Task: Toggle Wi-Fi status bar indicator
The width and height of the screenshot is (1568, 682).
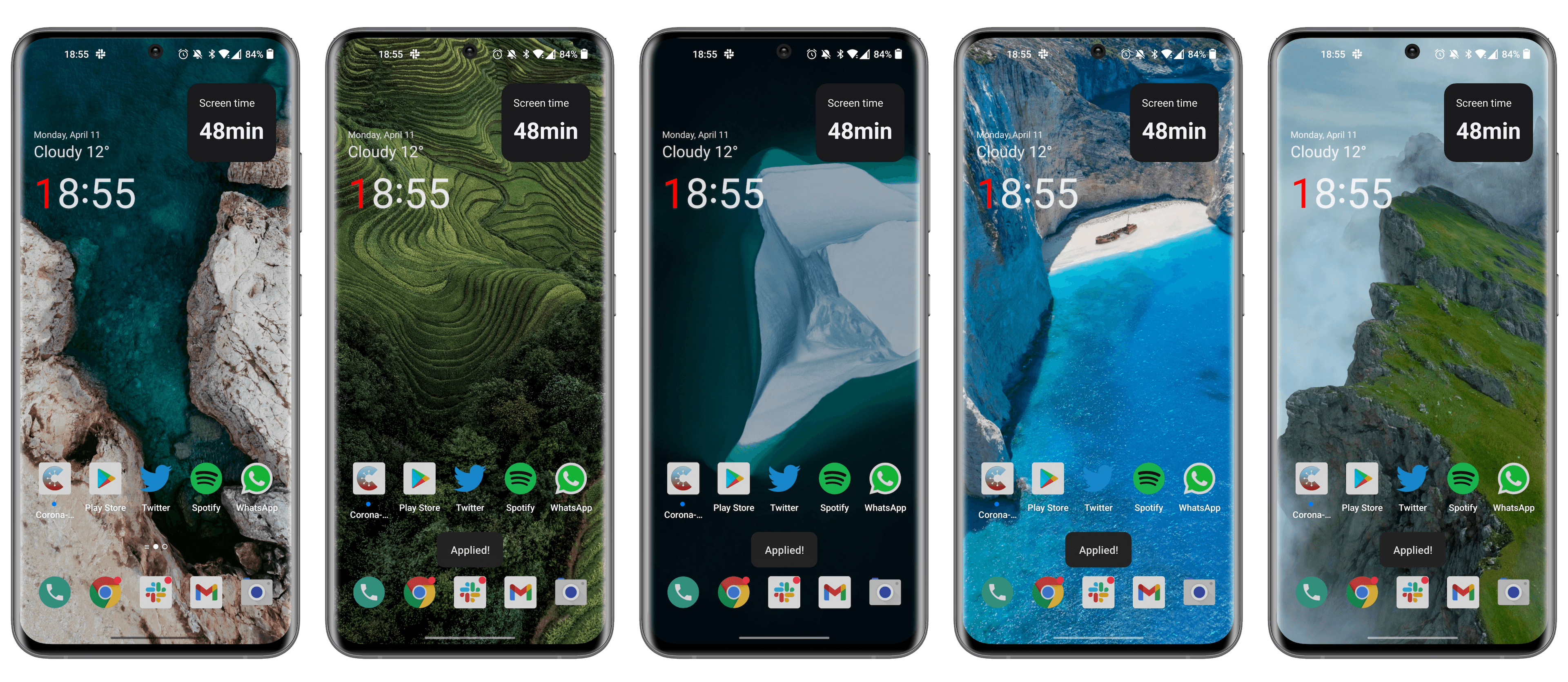Action: point(230,55)
